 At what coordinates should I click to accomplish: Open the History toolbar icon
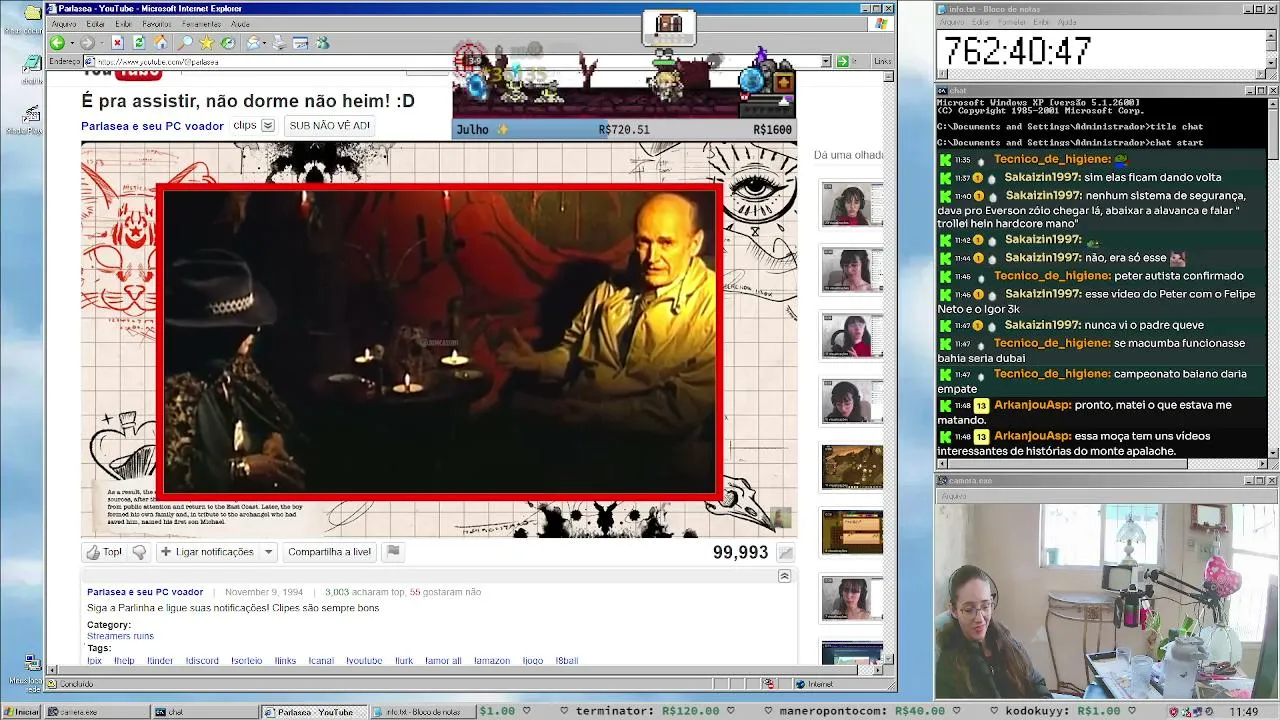pos(228,43)
